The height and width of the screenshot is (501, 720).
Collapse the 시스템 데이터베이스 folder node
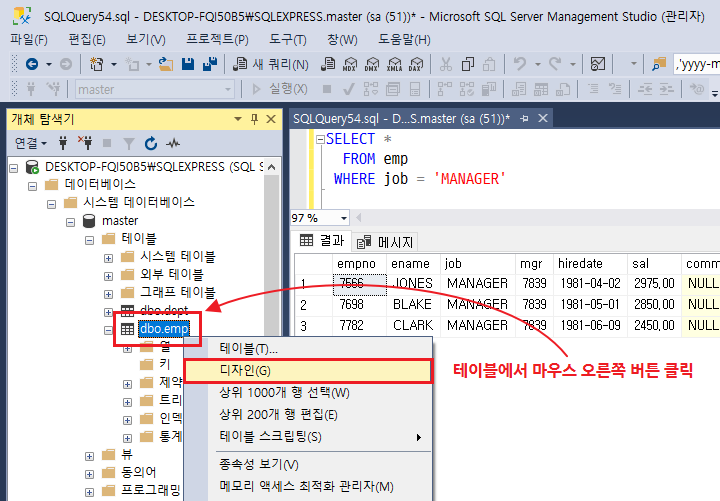tap(51, 204)
